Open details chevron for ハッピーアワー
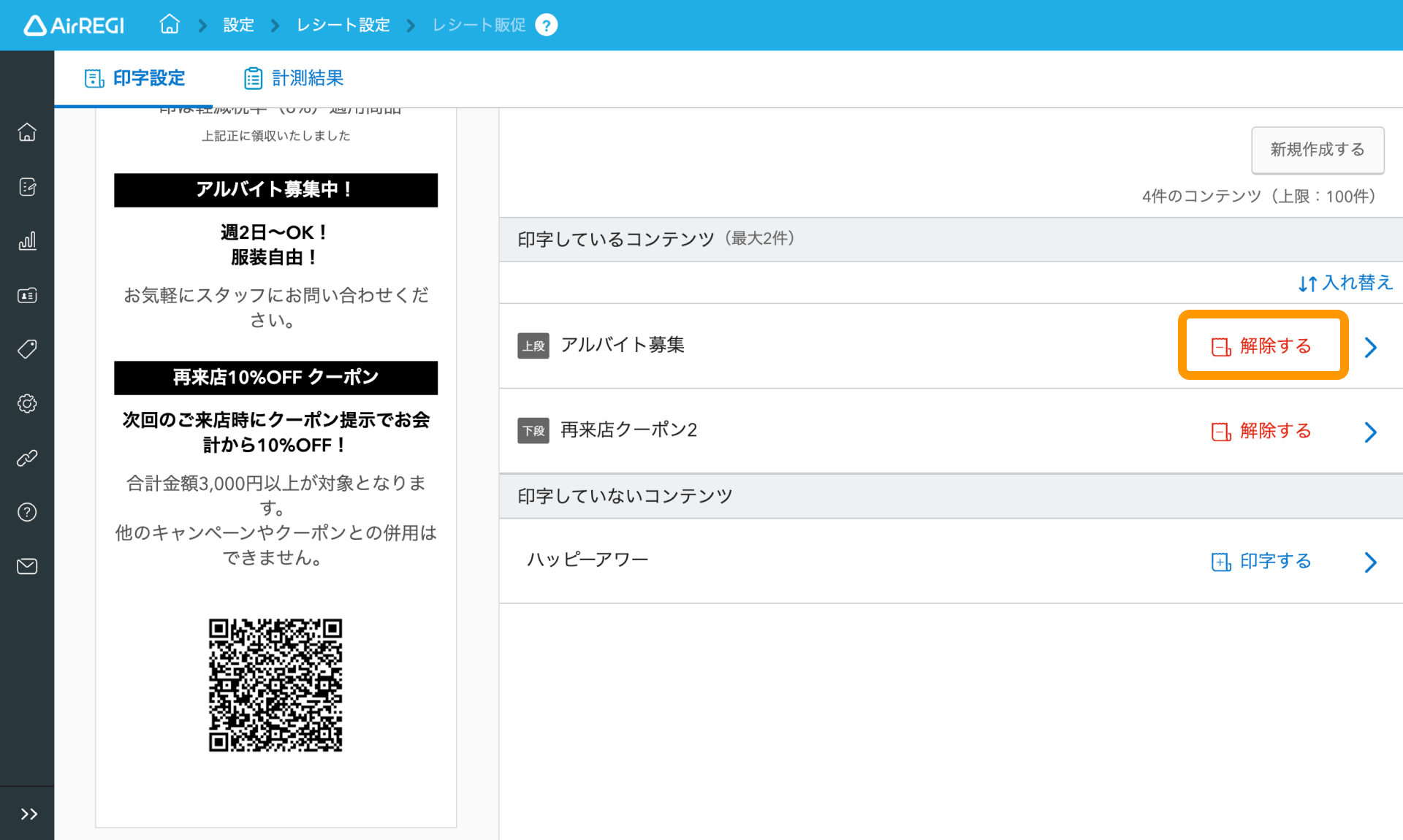 [x=1371, y=562]
